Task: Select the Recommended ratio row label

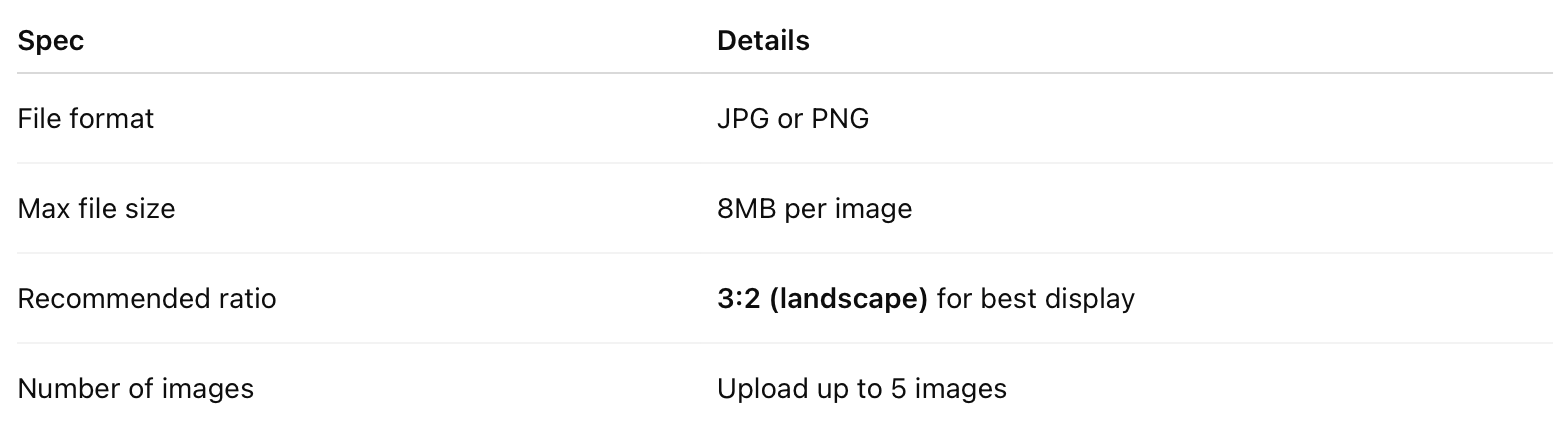Action: coord(147,298)
